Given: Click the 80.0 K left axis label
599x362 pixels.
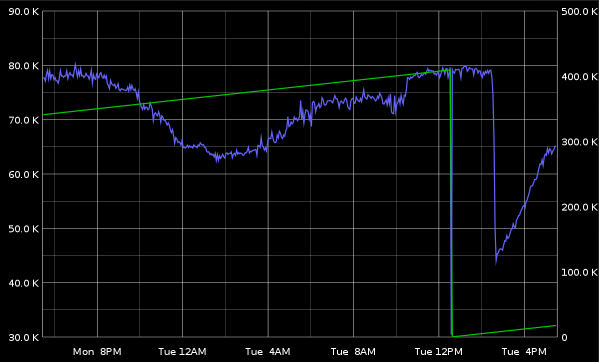Looking at the screenshot, I should [x=23, y=66].
